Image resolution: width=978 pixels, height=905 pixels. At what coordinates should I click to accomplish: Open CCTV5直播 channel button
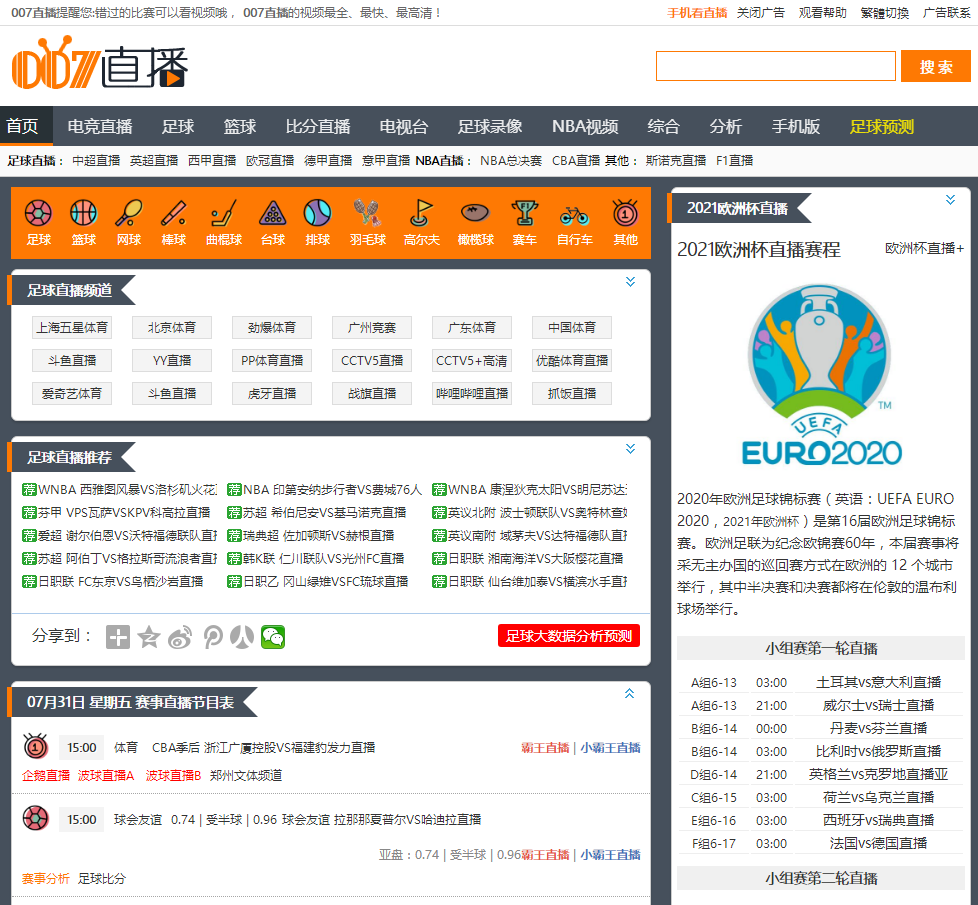click(372, 361)
